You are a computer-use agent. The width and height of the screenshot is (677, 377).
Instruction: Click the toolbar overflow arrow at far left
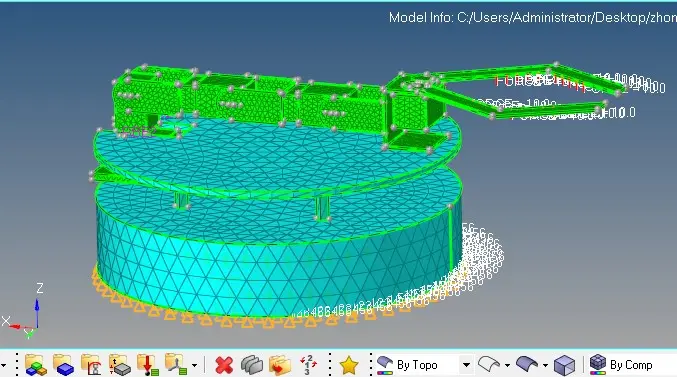click(3, 365)
